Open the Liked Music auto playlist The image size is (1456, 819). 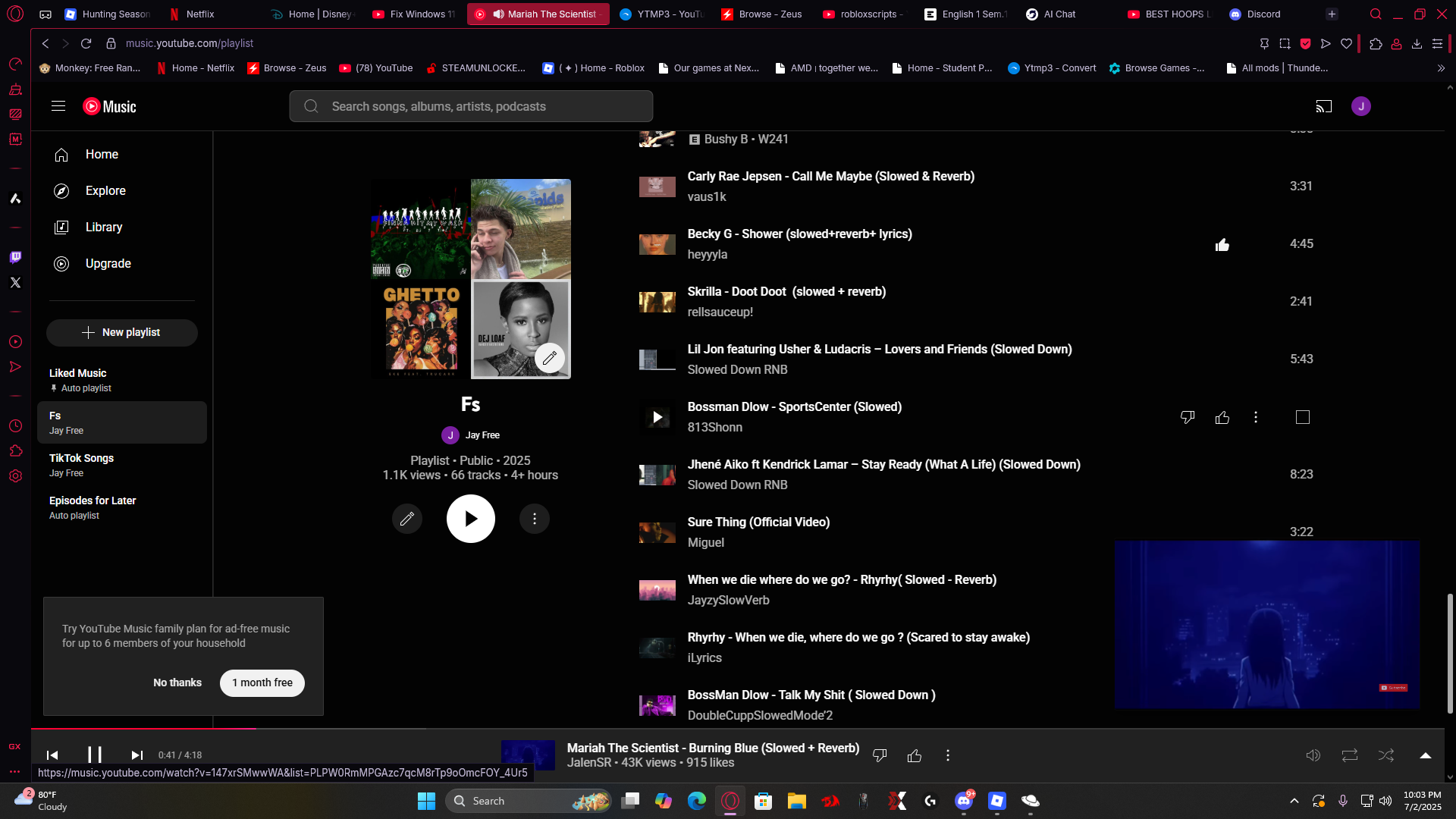(122, 380)
